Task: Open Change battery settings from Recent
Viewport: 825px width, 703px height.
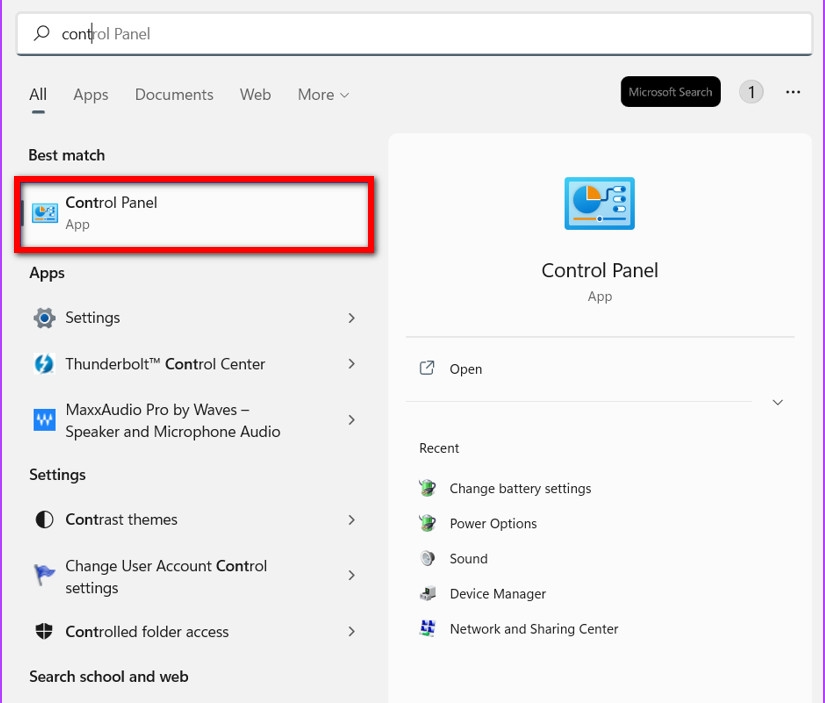Action: [x=426, y=488]
